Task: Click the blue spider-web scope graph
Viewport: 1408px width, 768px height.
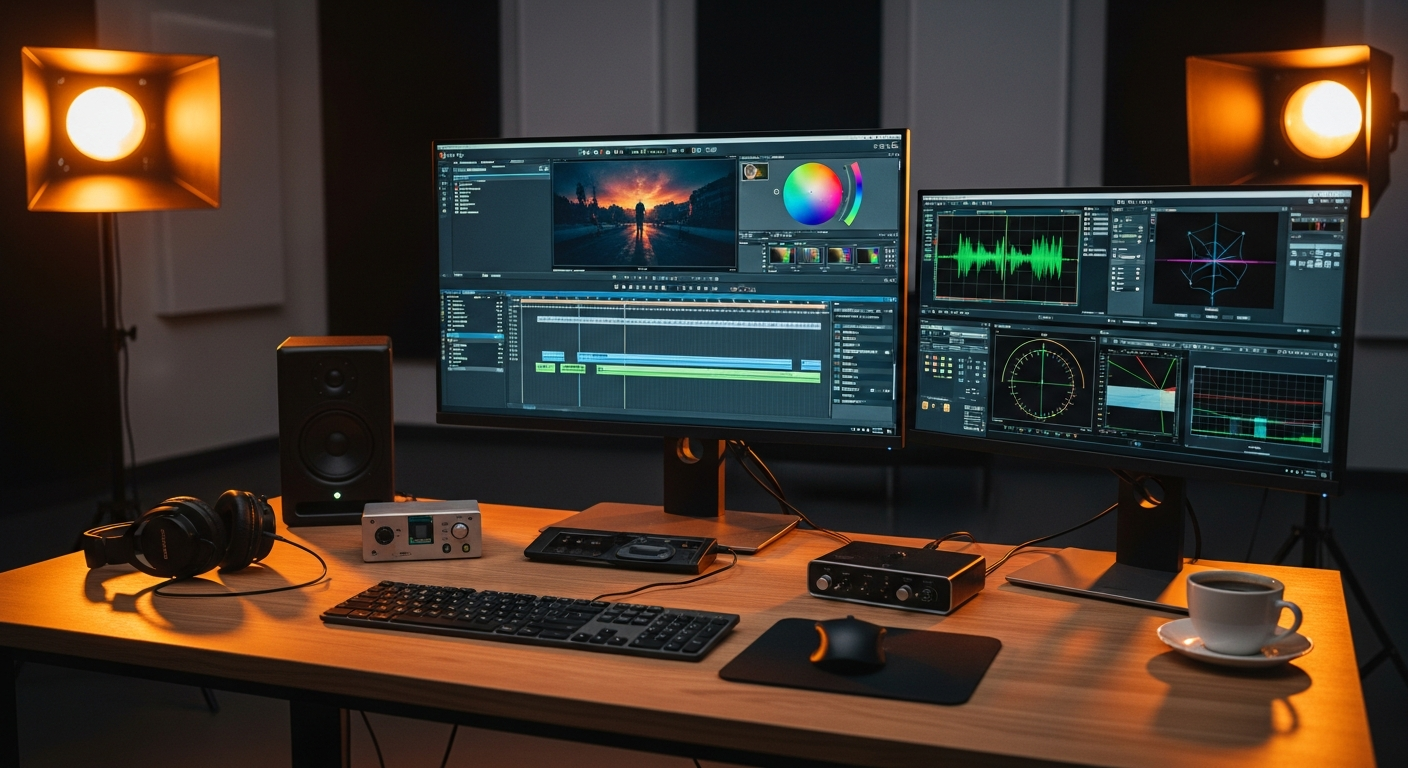Action: pos(1214,259)
